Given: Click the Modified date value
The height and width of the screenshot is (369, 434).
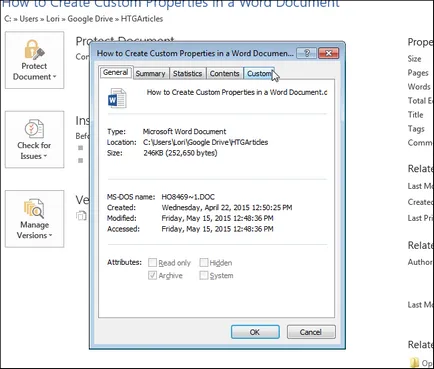Looking at the screenshot, I should click(x=217, y=218).
